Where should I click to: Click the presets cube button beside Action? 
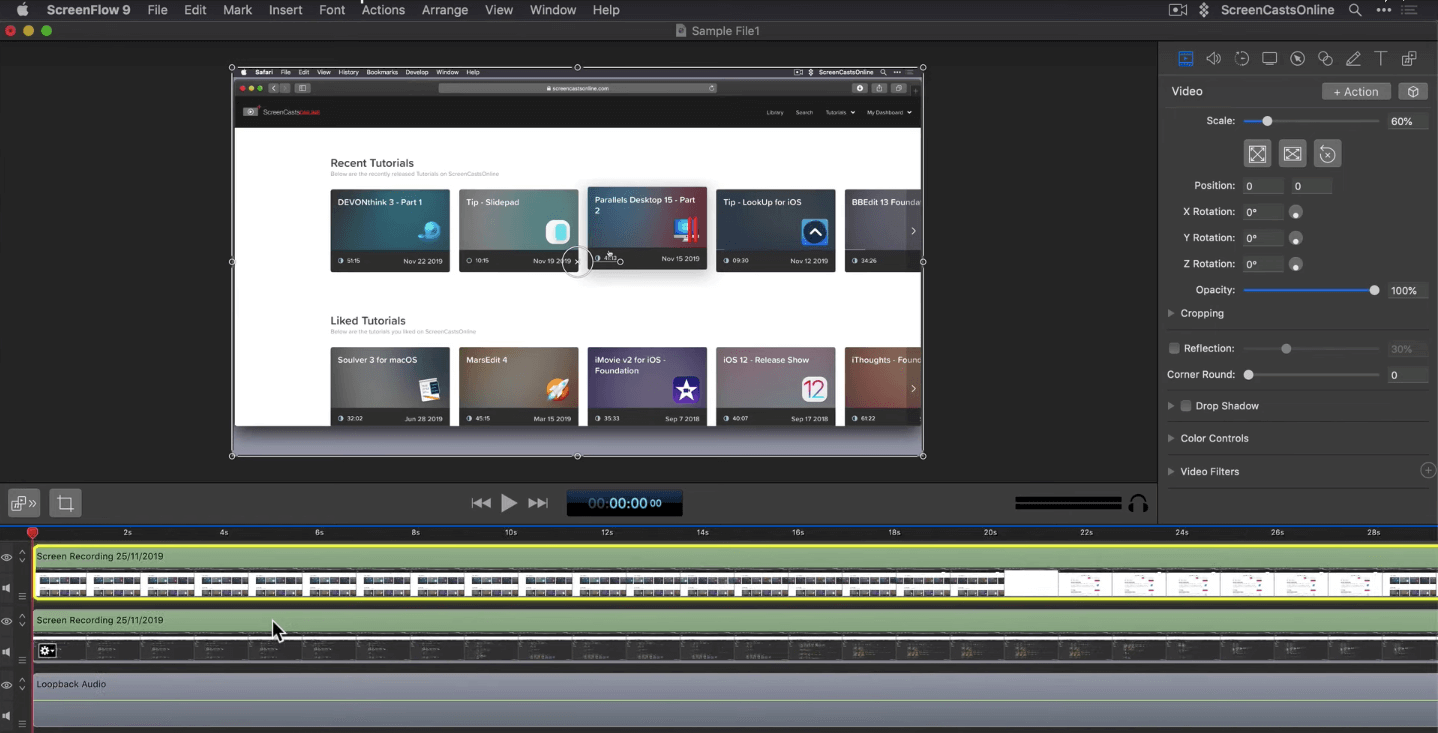click(x=1412, y=91)
